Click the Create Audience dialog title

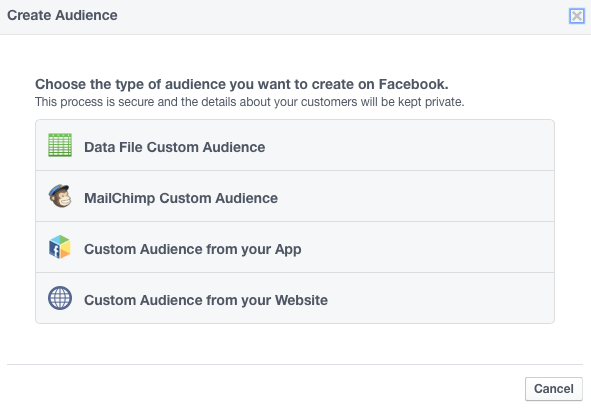point(62,15)
